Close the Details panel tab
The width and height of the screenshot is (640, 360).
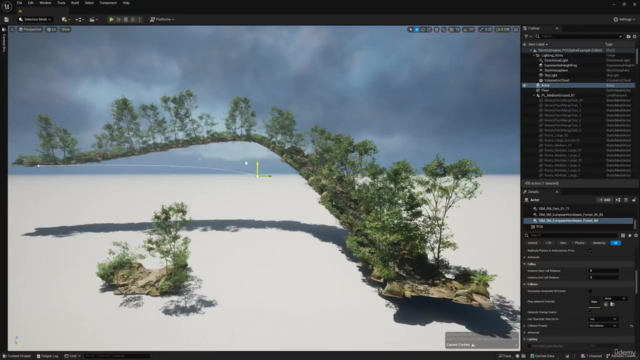point(557,192)
